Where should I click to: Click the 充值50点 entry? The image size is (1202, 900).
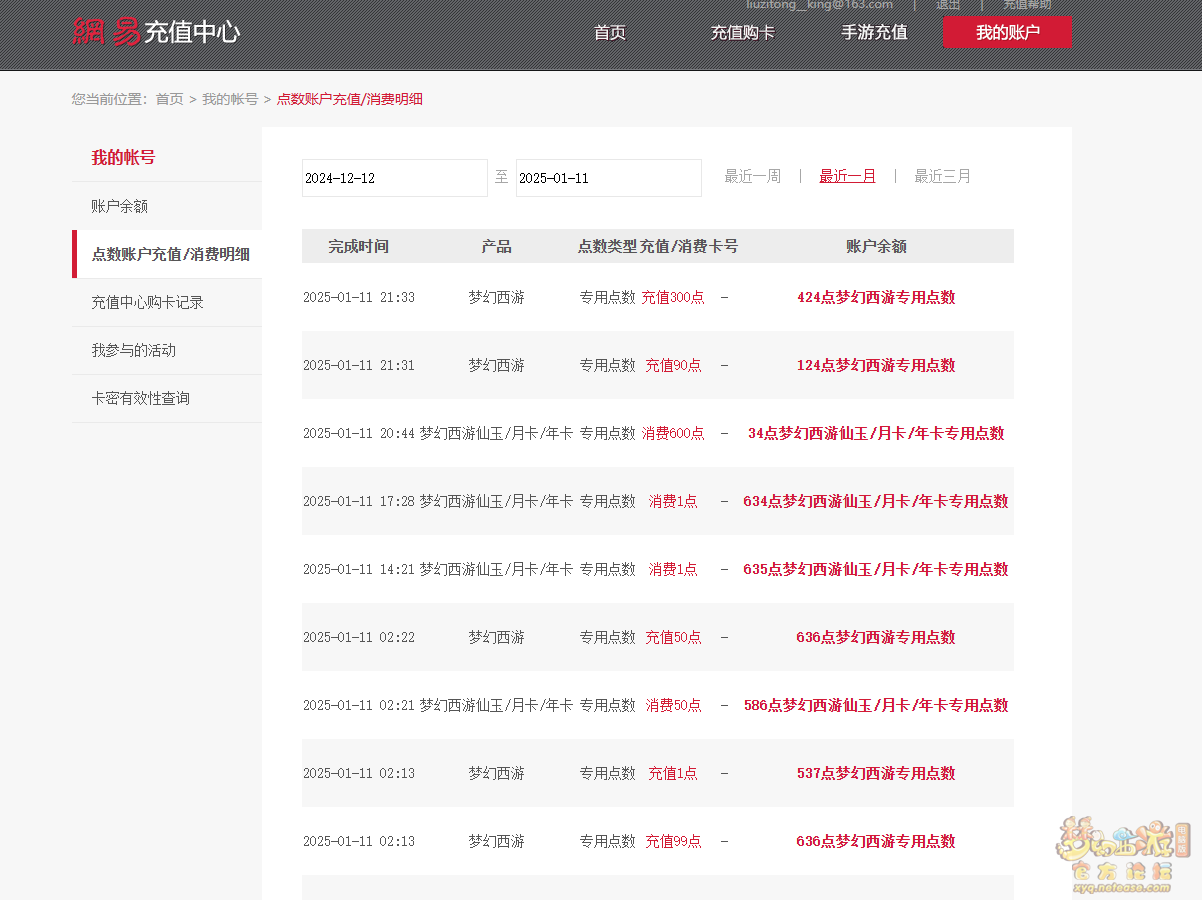673,637
